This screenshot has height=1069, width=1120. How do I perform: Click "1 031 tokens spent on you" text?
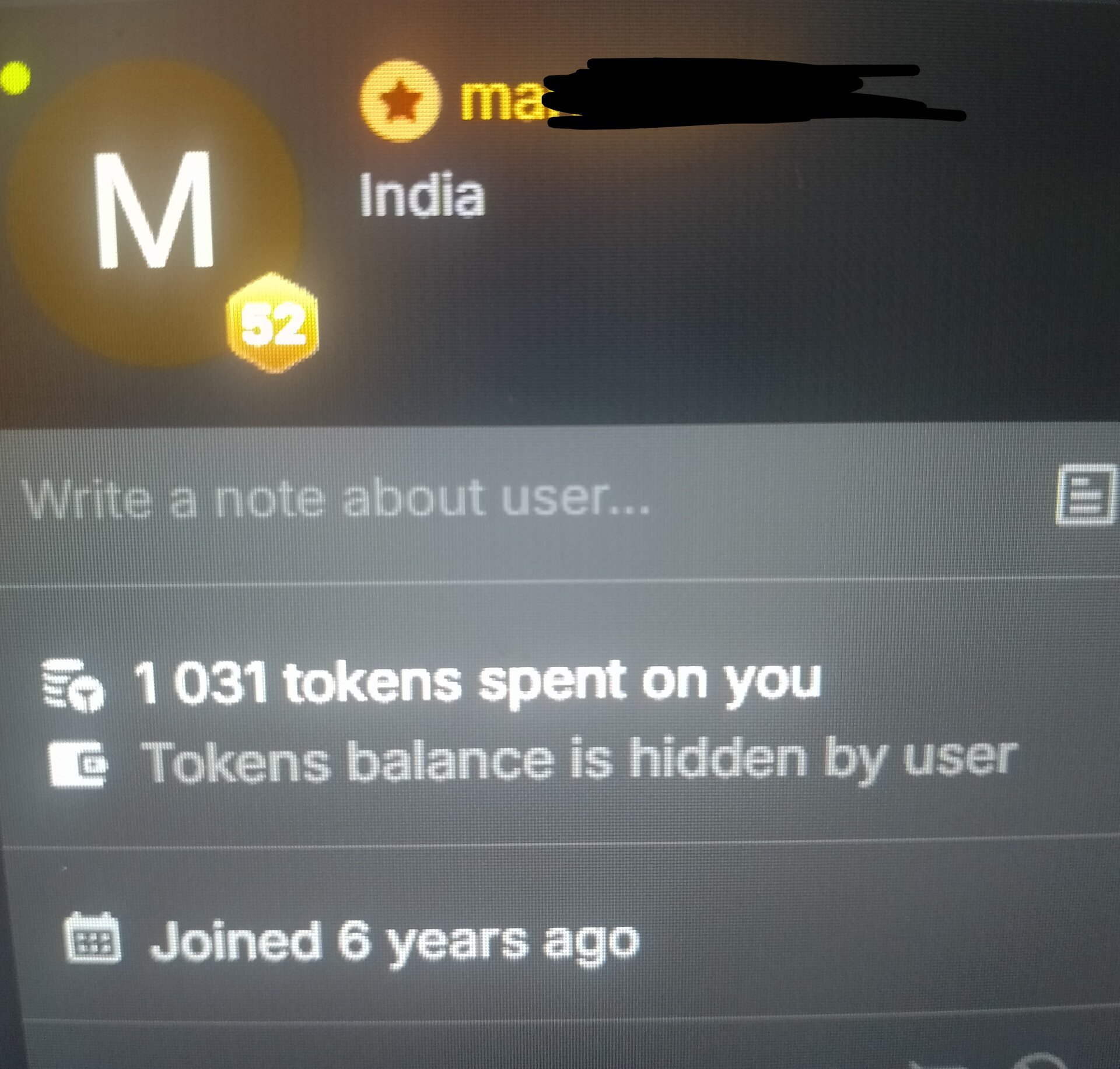pyautogui.click(x=478, y=682)
